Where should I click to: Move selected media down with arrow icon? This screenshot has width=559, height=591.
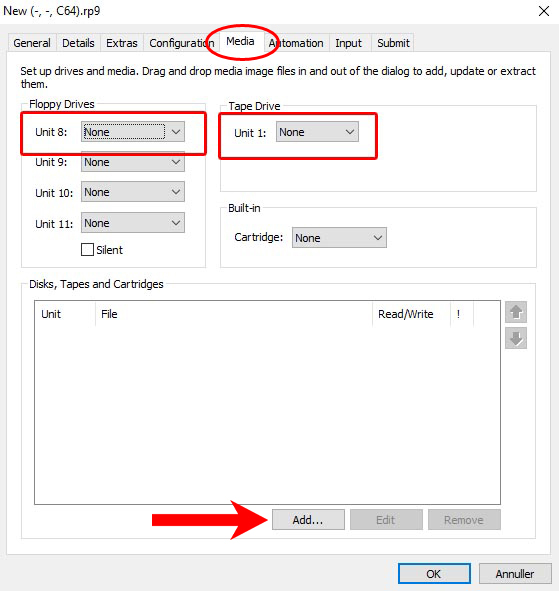[x=516, y=338]
